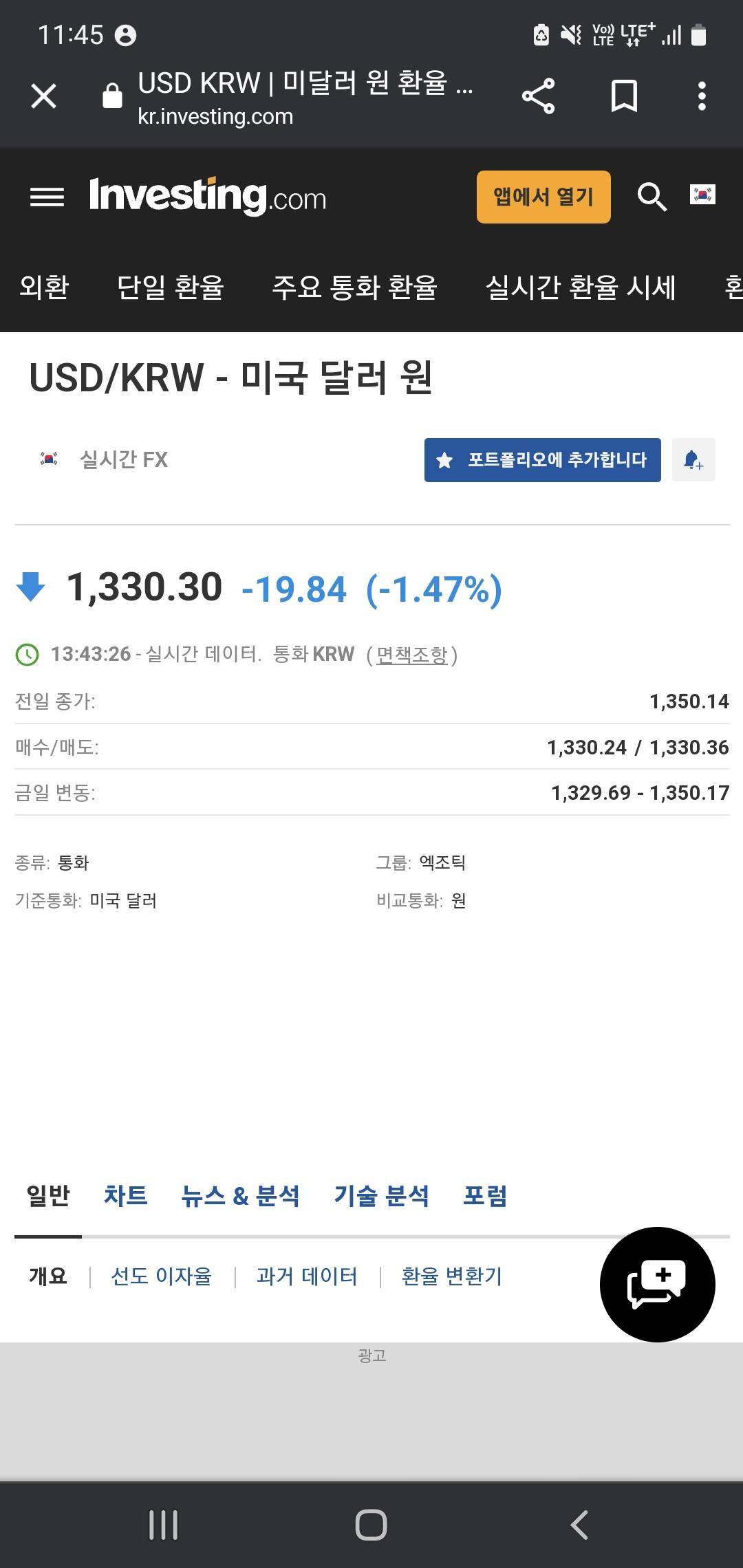
Task: Switch to the 기술 분석 tab
Action: click(381, 1196)
